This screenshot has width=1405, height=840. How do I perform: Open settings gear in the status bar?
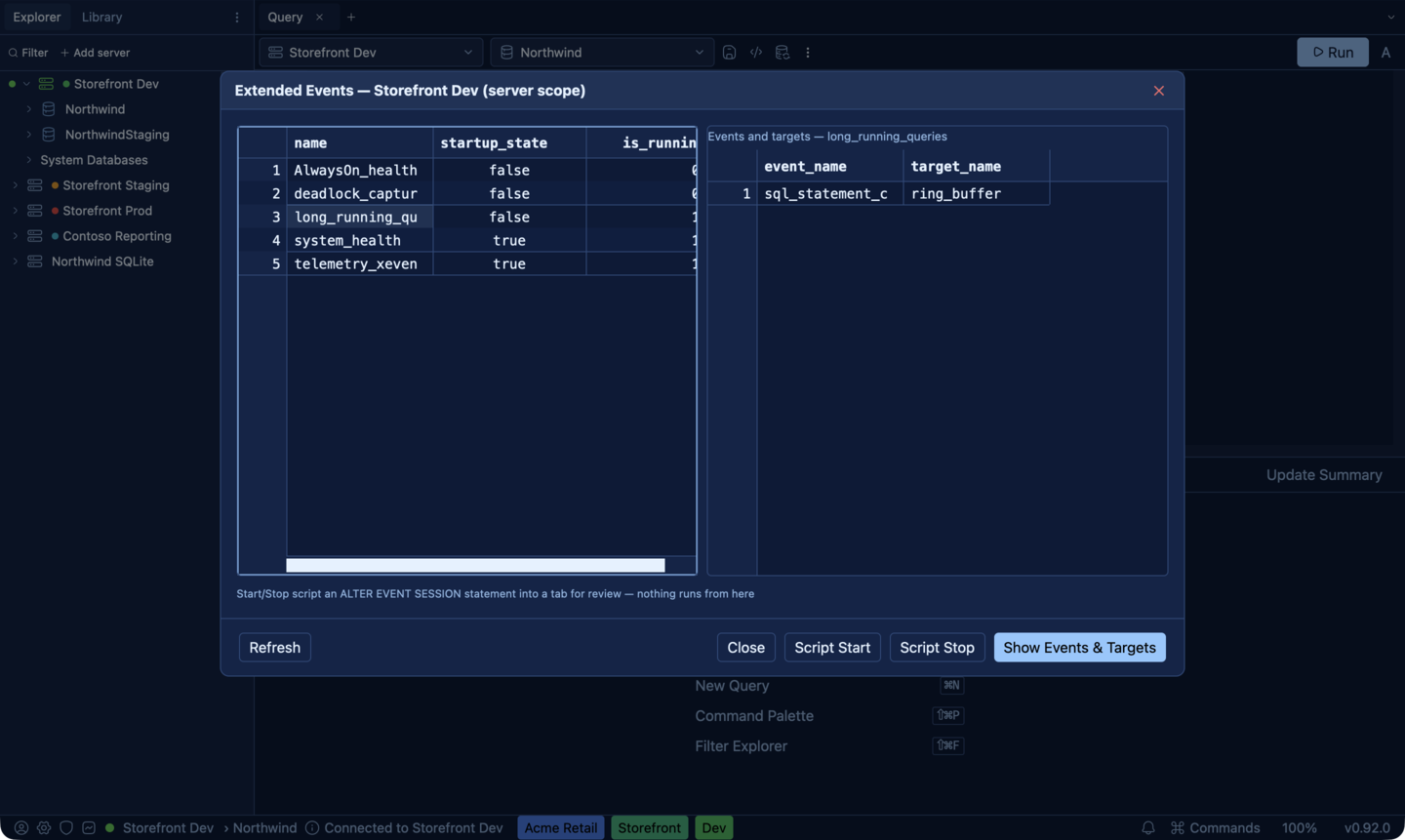click(x=44, y=827)
